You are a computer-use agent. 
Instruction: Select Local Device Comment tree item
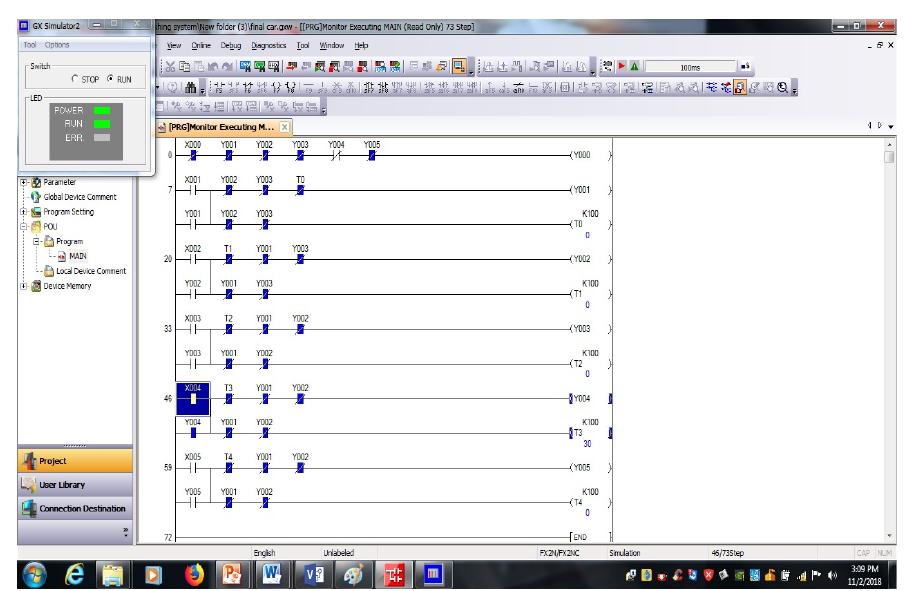click(x=91, y=271)
